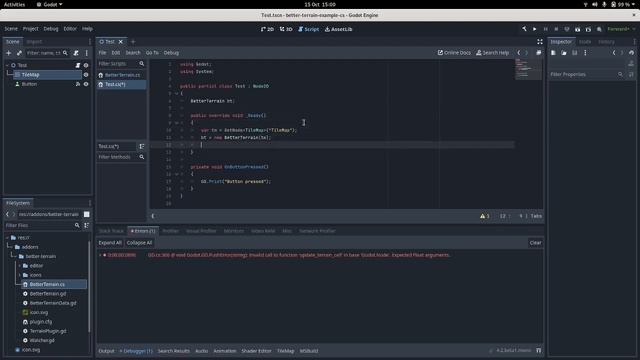Collapse the res:// folder

7,238
